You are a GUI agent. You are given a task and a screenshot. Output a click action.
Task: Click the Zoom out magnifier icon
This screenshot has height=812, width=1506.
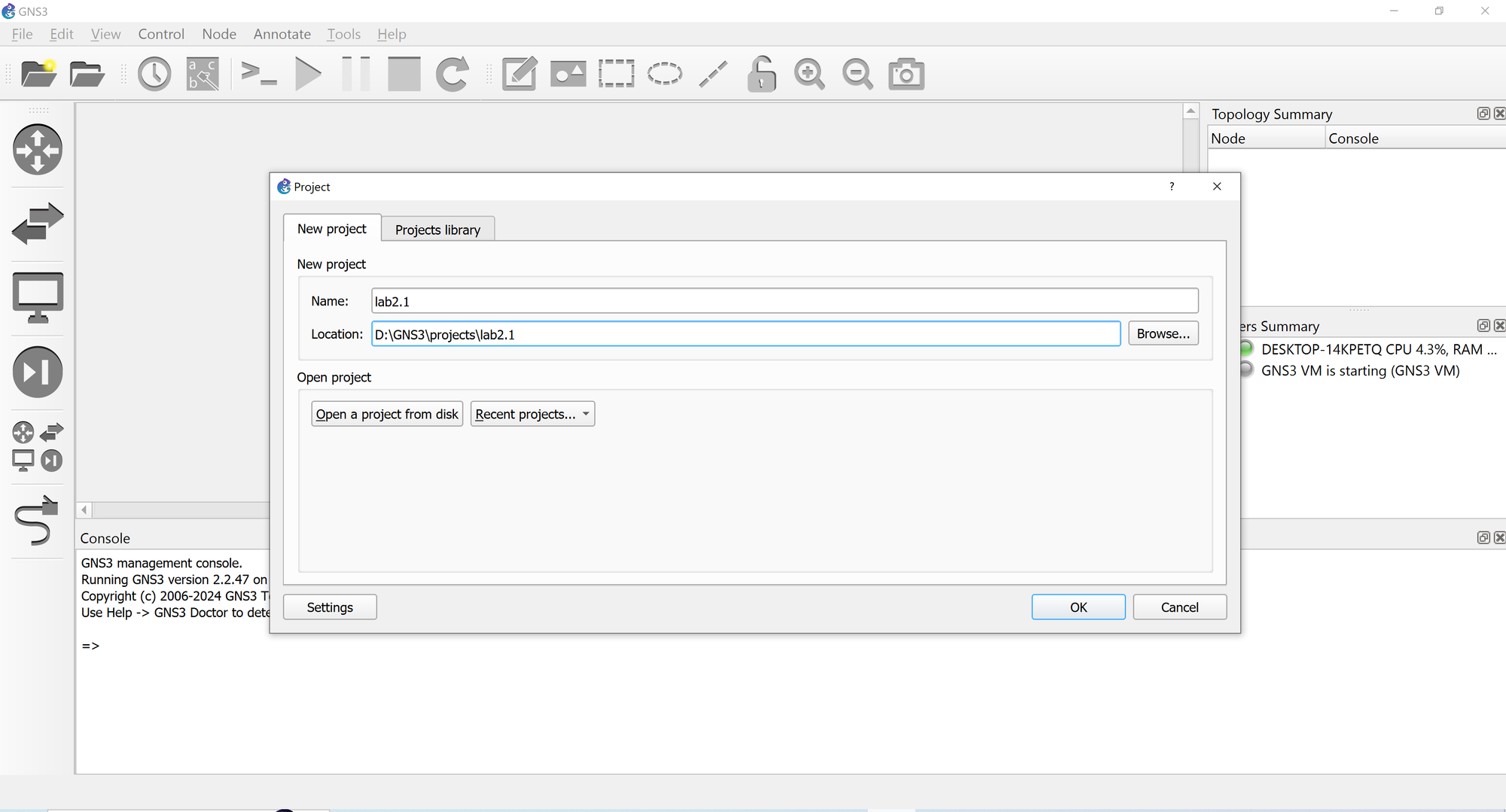point(858,74)
